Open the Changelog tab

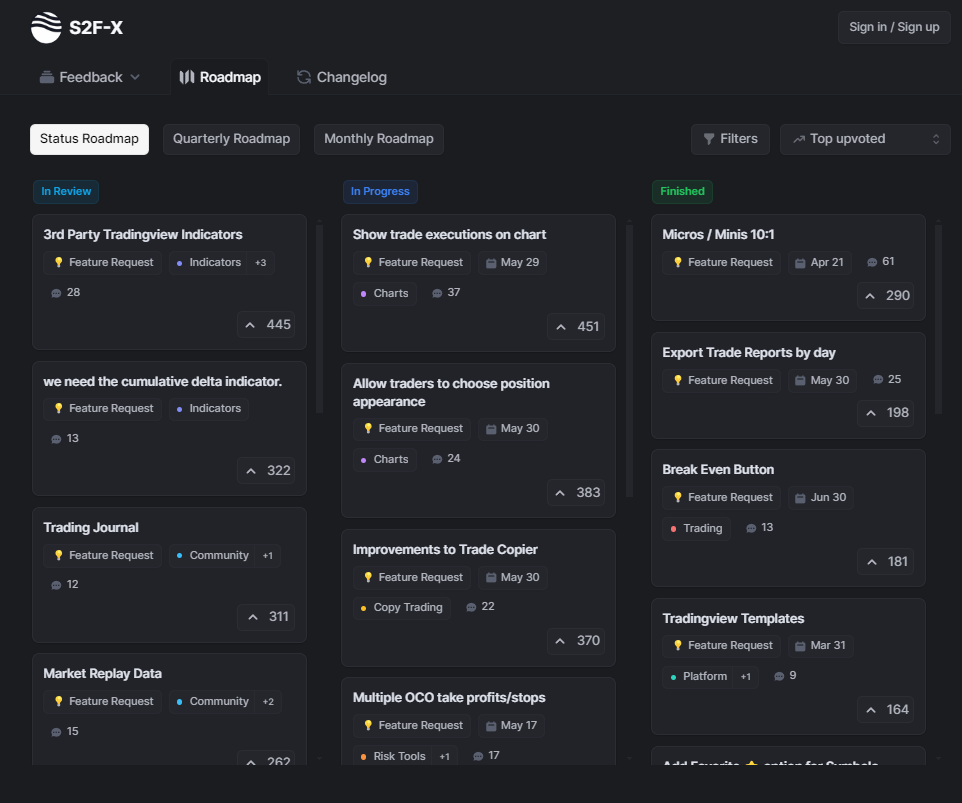point(342,77)
